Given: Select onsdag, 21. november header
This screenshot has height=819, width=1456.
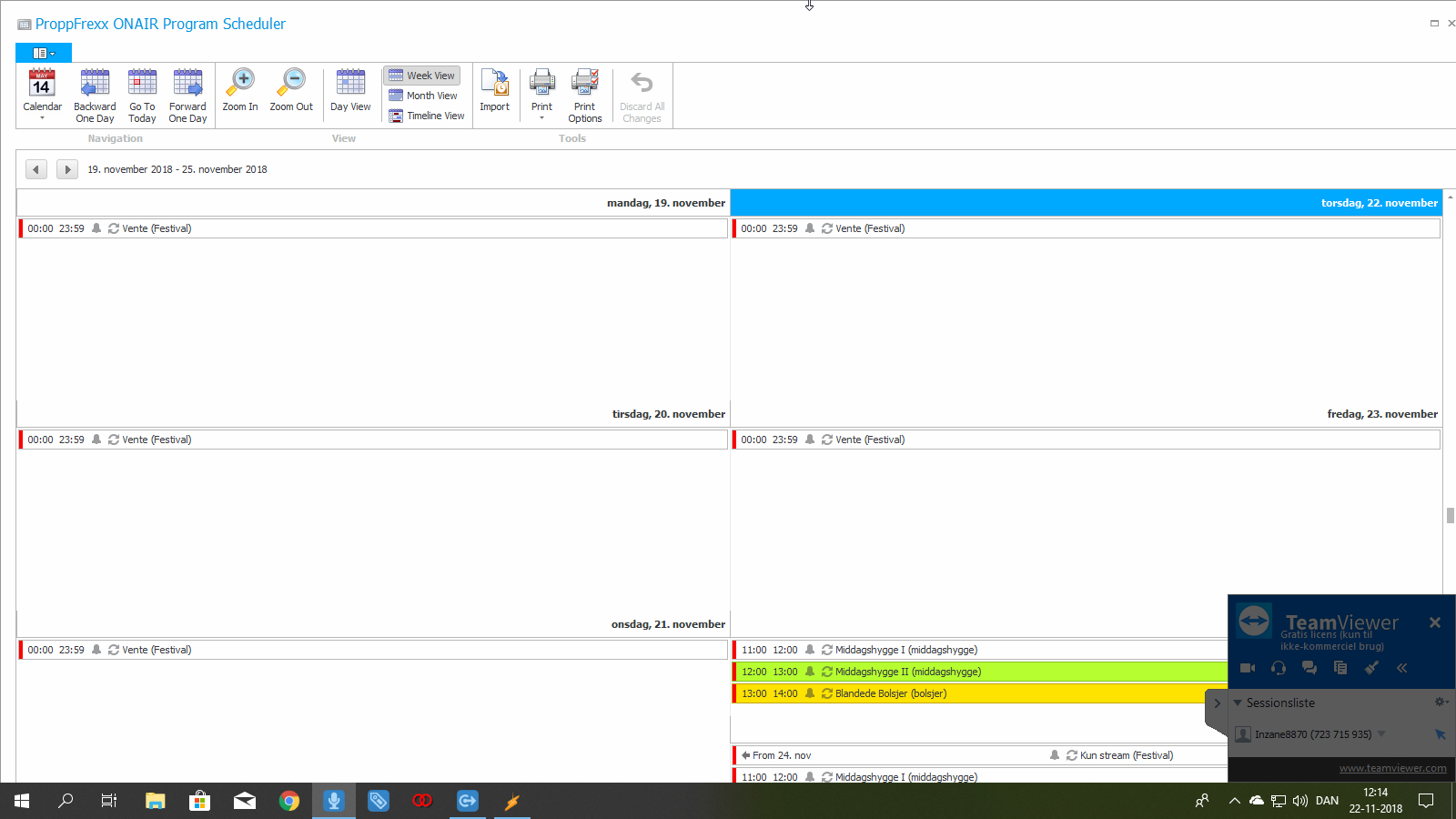Looking at the screenshot, I should click(372, 624).
